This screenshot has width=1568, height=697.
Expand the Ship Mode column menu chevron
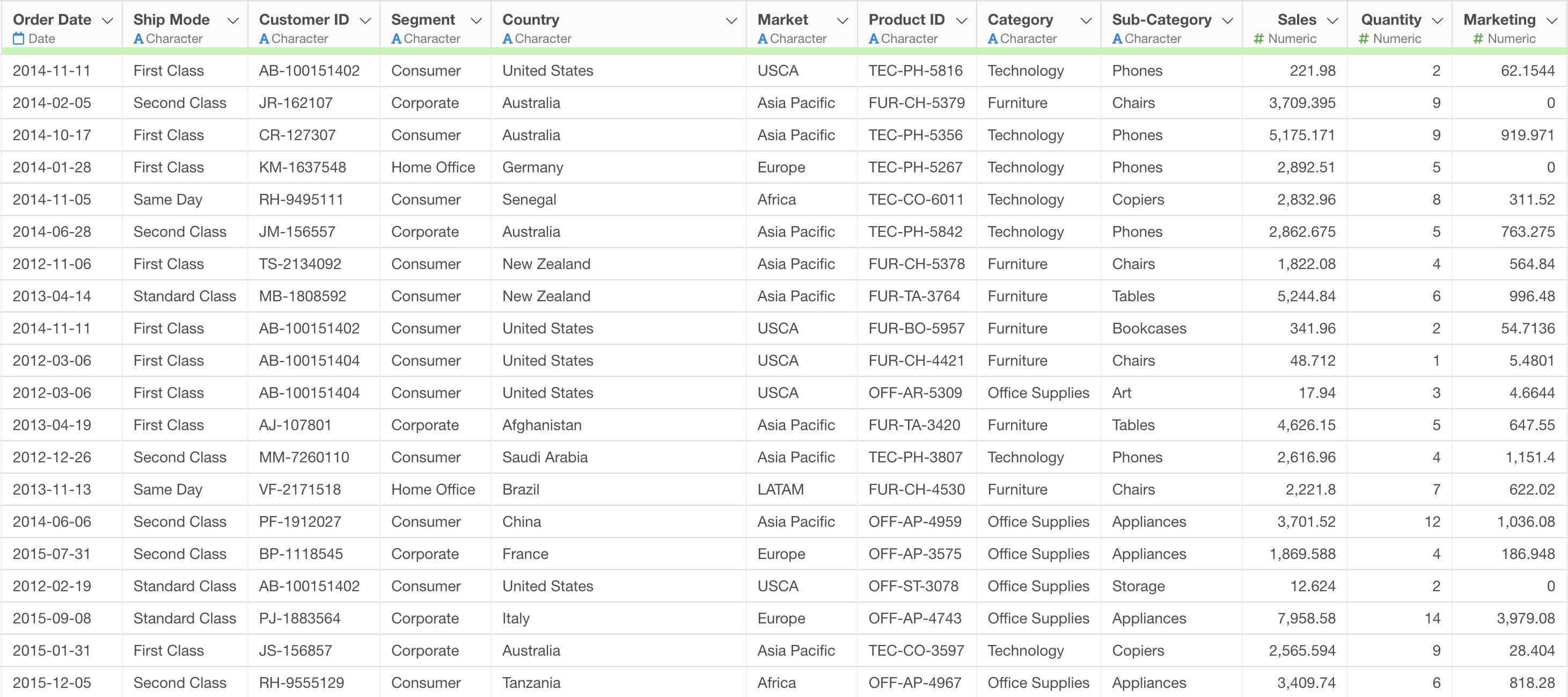(232, 21)
